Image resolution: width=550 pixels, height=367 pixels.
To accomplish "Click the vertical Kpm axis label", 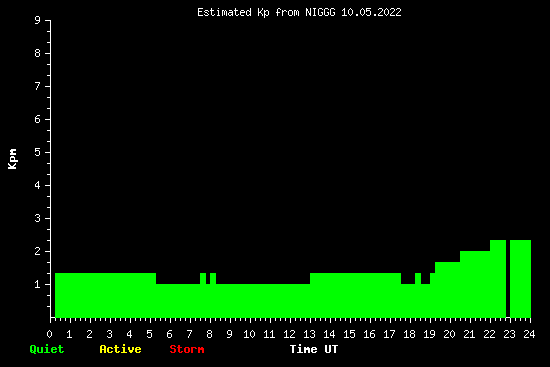I will (13, 159).
